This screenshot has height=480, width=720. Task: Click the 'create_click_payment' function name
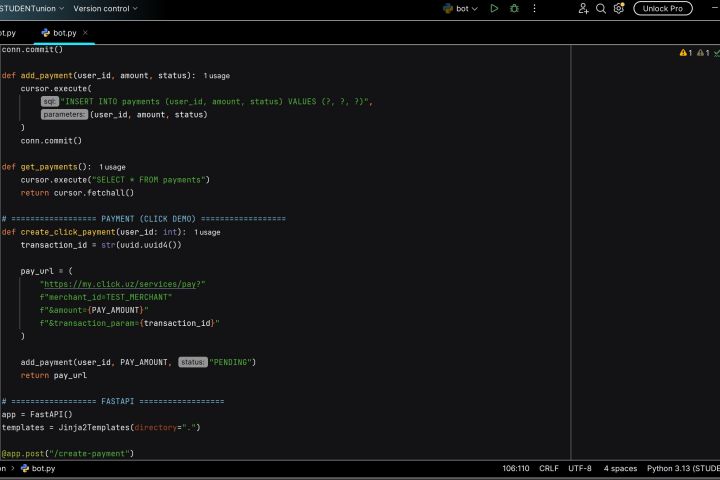[x=68, y=232]
